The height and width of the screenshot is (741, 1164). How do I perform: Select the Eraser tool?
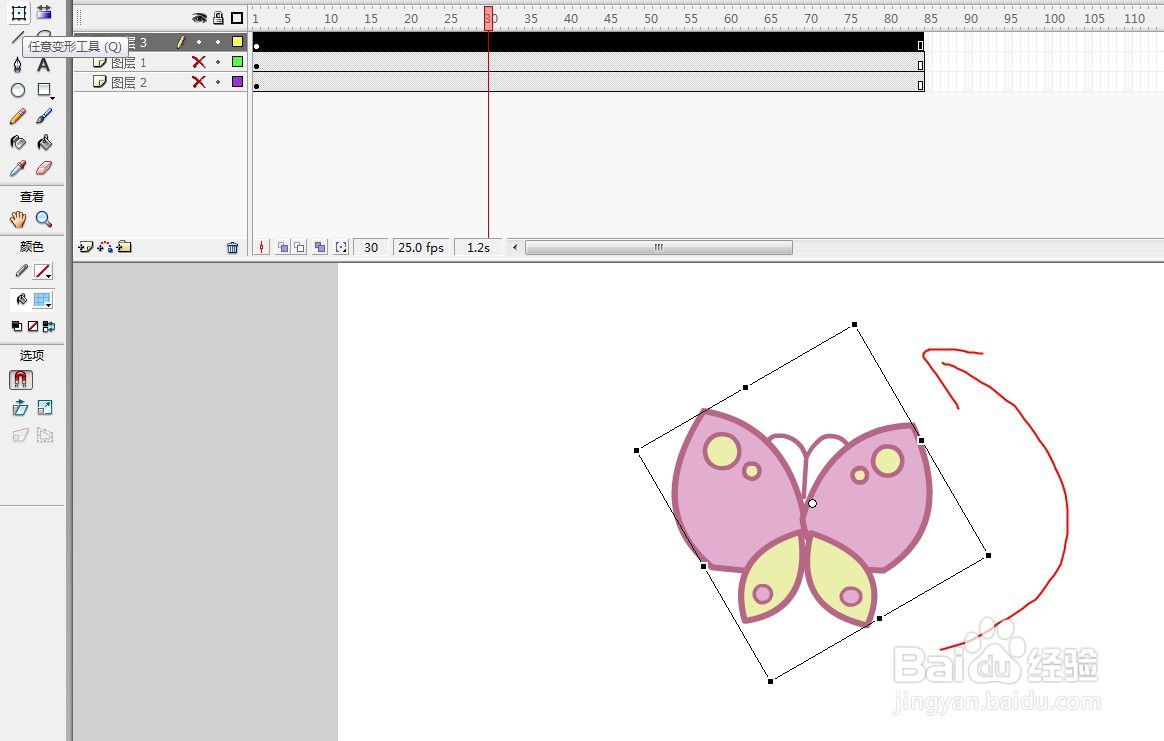tap(44, 169)
